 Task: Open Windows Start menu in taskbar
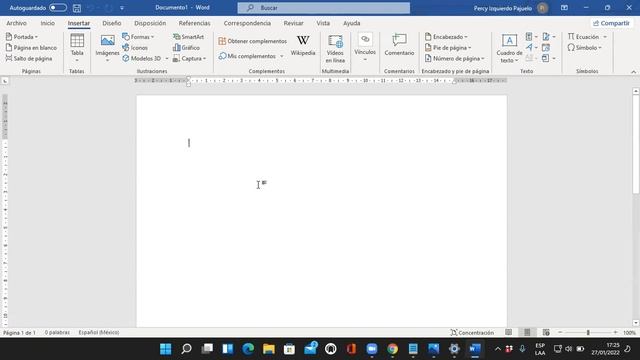pyautogui.click(x=165, y=349)
